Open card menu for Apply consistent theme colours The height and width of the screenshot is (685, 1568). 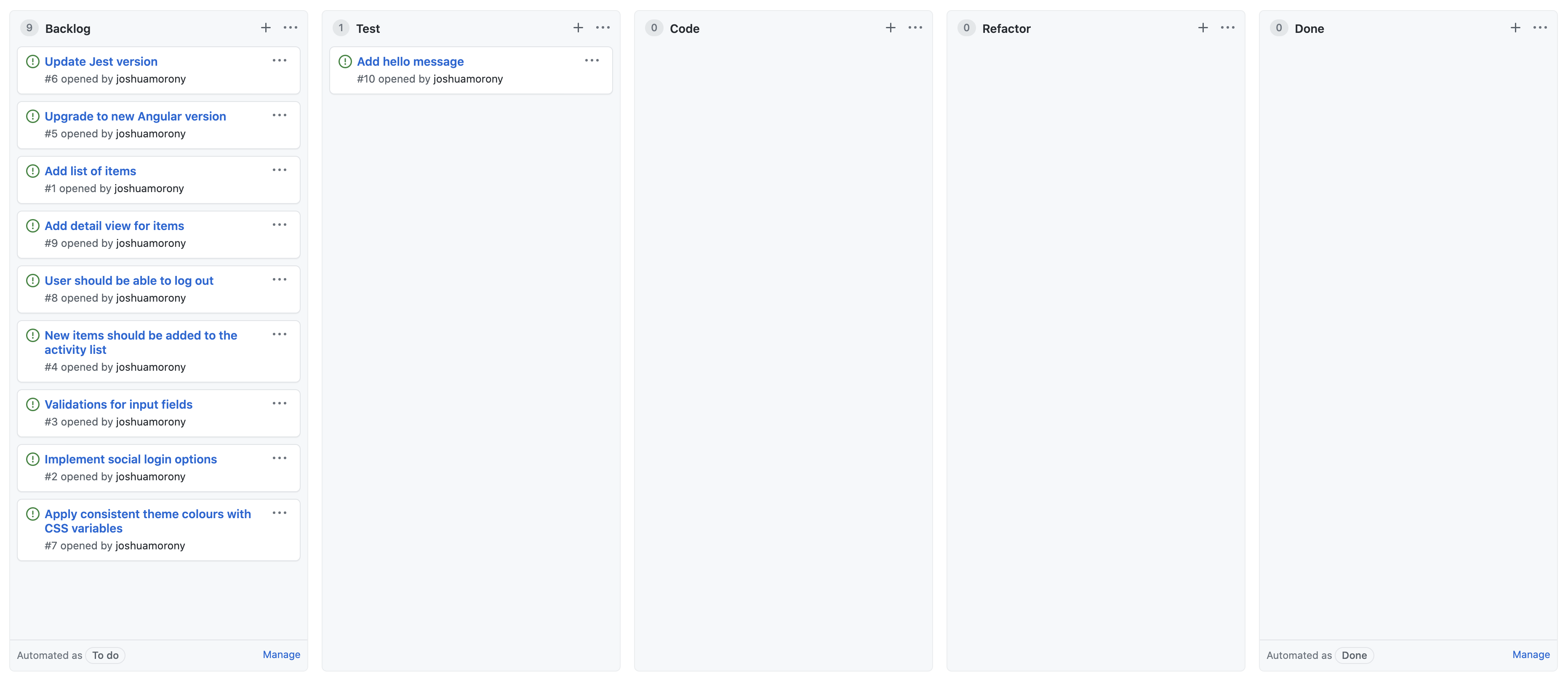280,513
